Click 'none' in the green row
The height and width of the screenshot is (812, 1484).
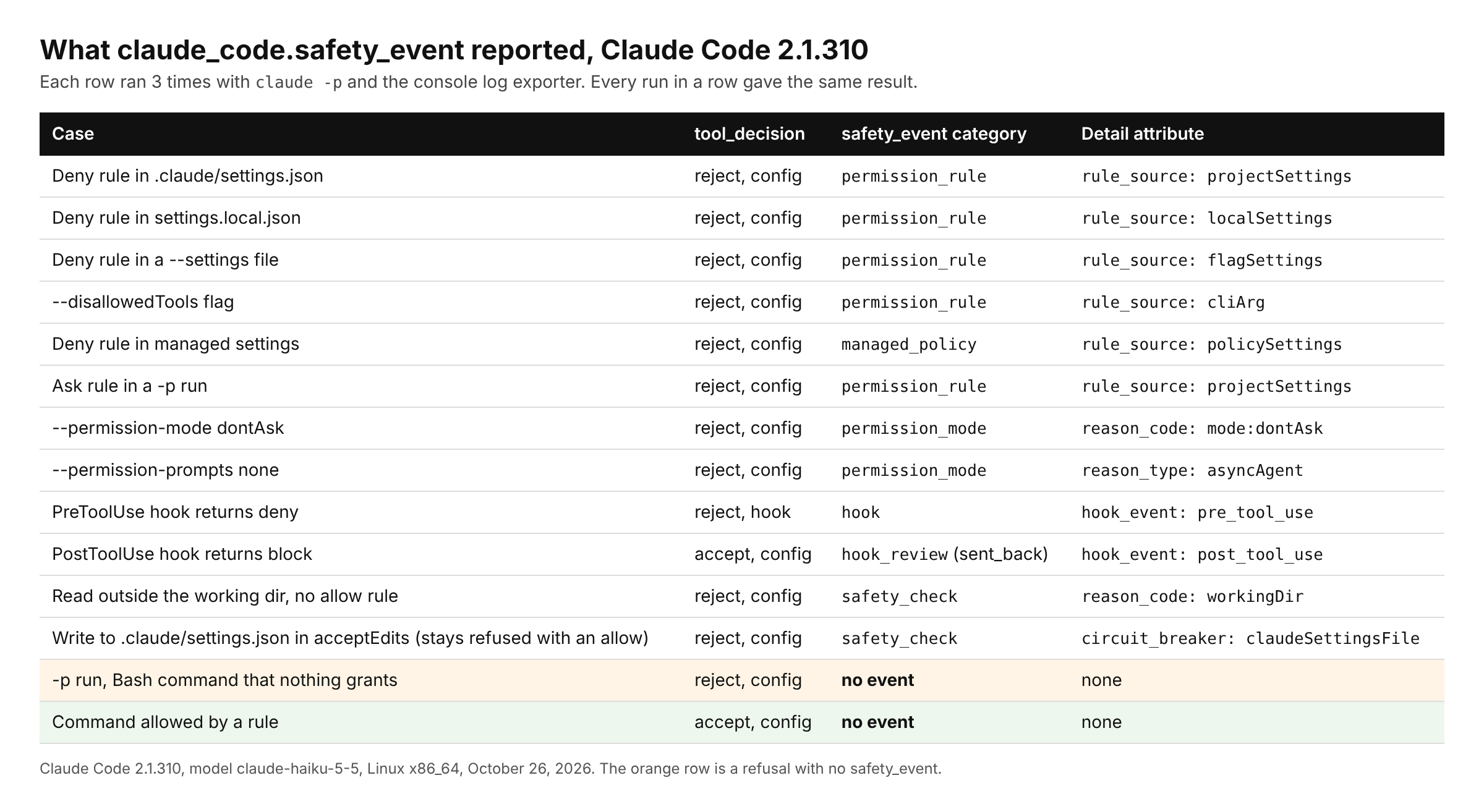coord(1101,722)
